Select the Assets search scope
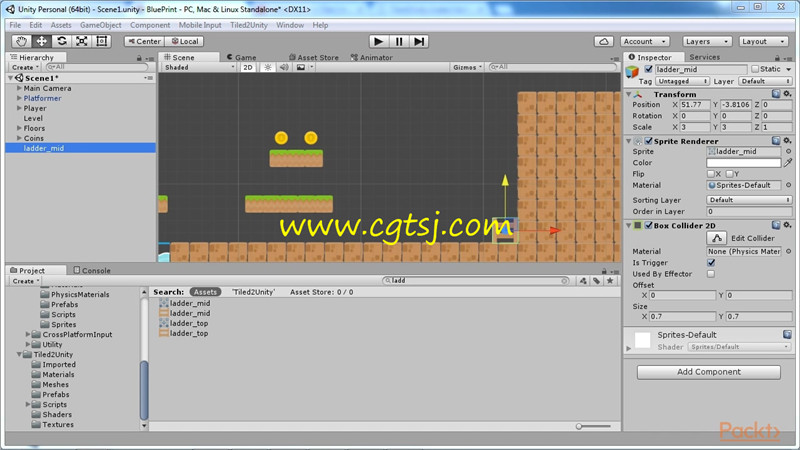The height and width of the screenshot is (450, 800). click(x=205, y=292)
